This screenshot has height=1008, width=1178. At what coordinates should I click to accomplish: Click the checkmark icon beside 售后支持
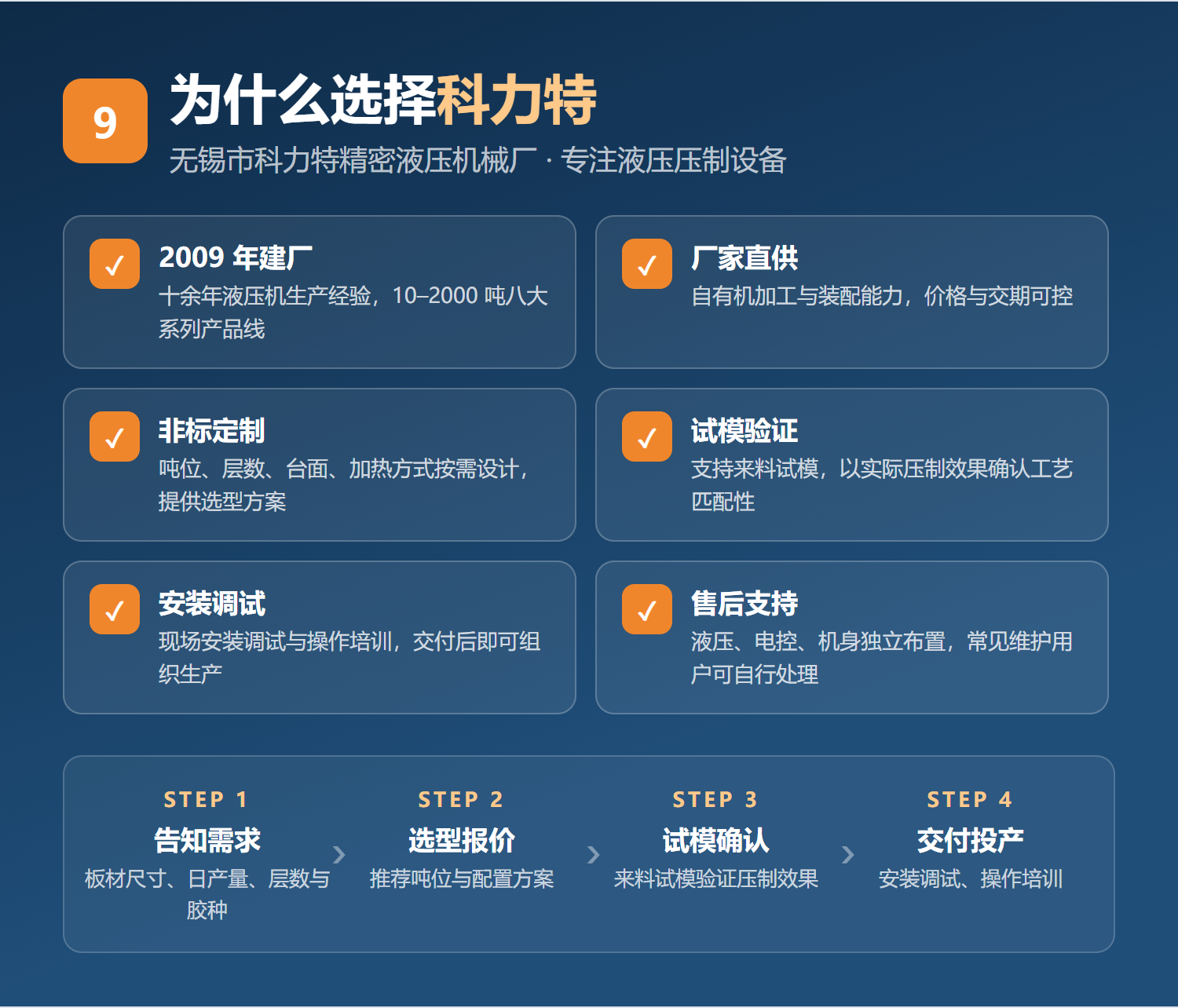(x=647, y=609)
